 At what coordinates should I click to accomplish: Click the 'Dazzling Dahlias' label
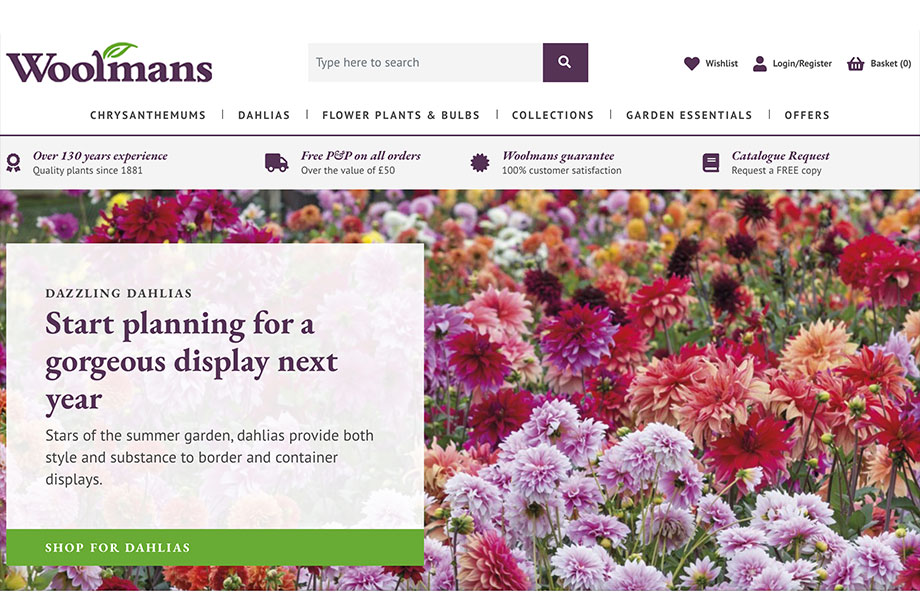[x=119, y=293]
